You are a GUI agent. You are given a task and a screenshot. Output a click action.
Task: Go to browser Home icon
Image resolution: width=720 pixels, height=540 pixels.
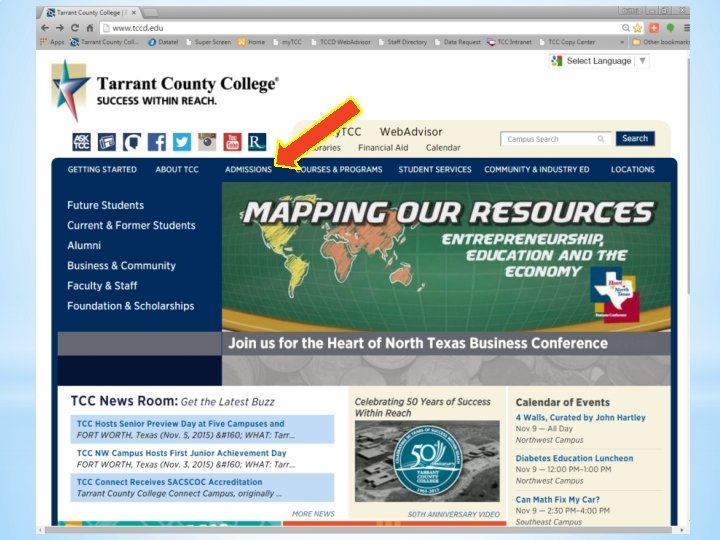[x=90, y=28]
